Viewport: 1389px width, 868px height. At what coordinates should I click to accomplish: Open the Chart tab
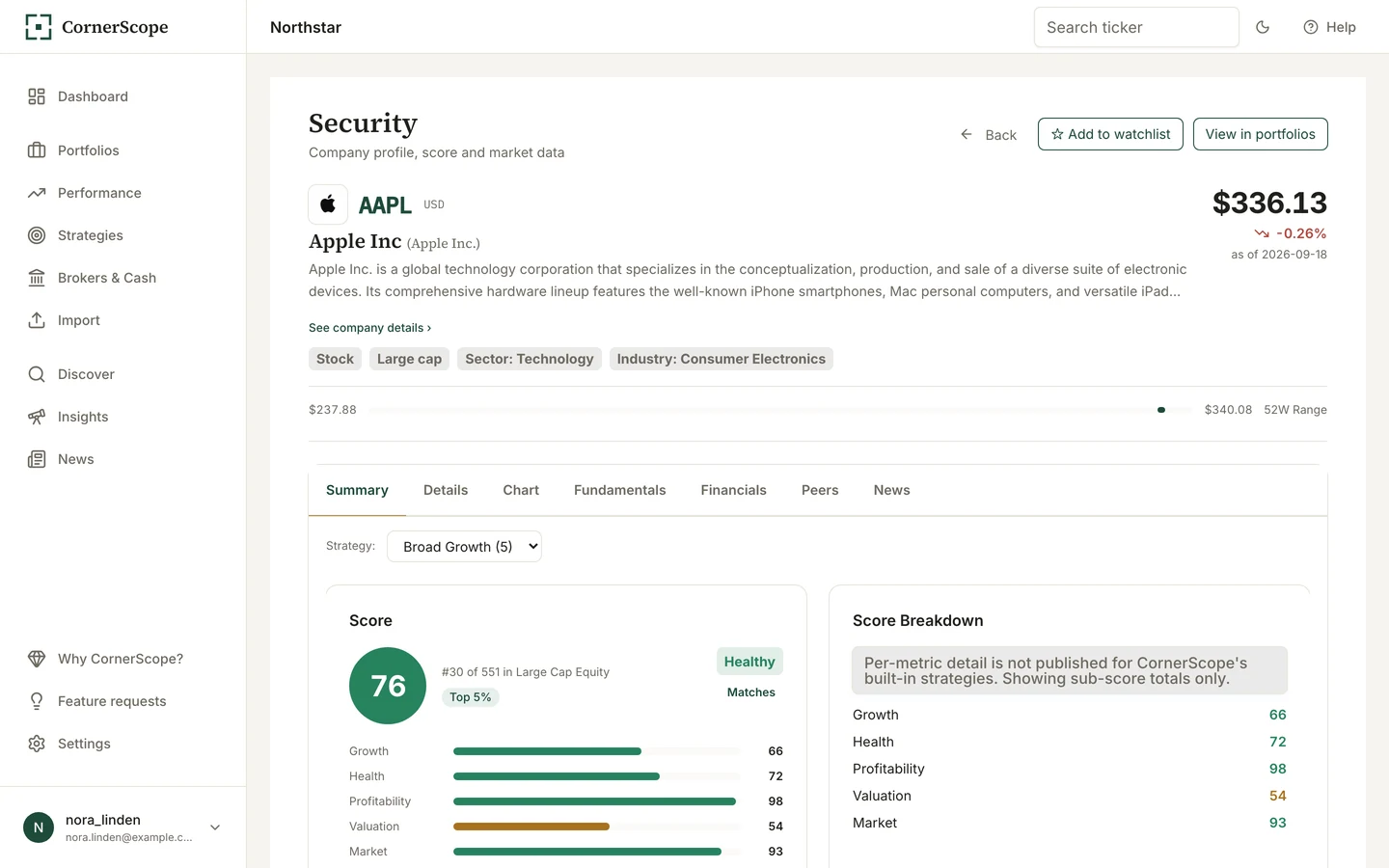pos(521,490)
